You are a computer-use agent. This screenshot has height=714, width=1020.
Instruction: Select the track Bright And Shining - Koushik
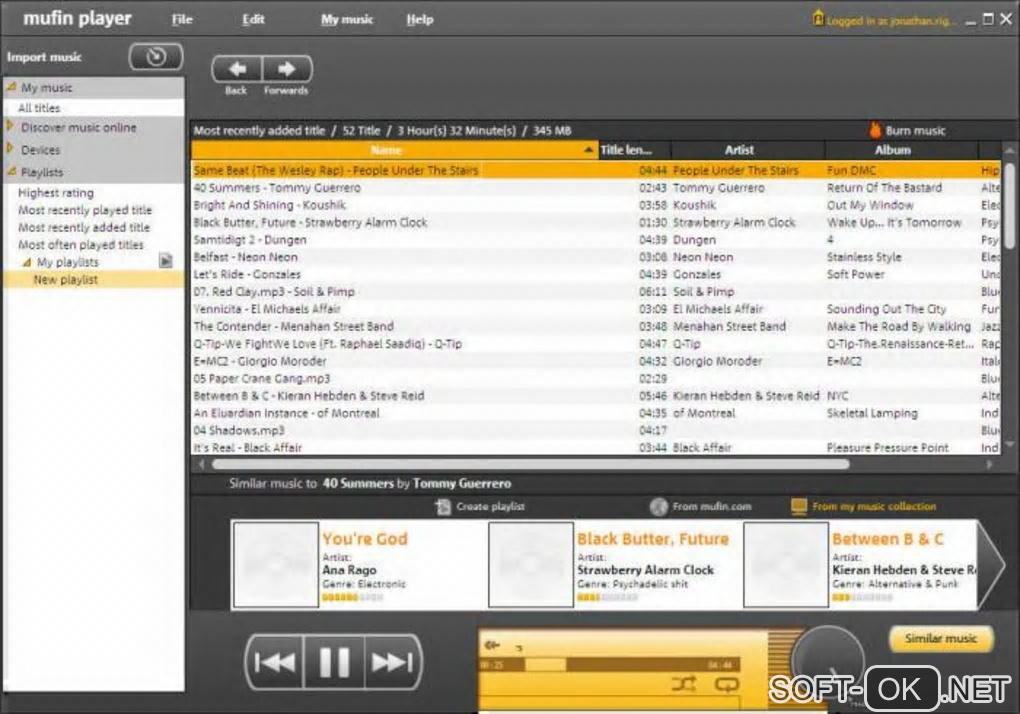[x=269, y=205]
